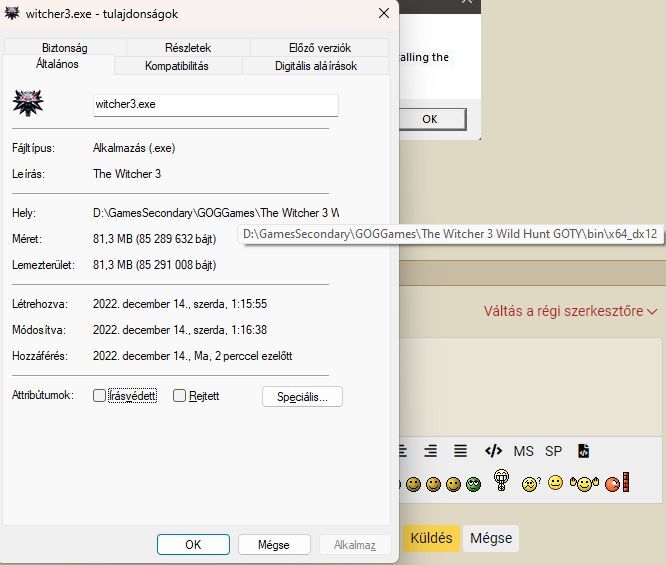Confirm properties with the OK button
This screenshot has height=565, width=666.
(193, 545)
